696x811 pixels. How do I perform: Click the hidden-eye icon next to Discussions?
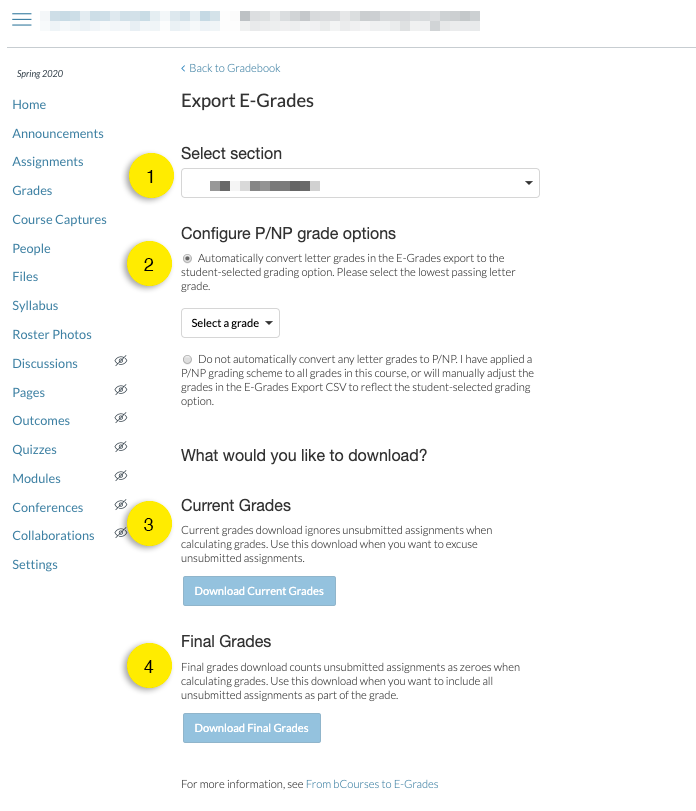click(x=121, y=363)
